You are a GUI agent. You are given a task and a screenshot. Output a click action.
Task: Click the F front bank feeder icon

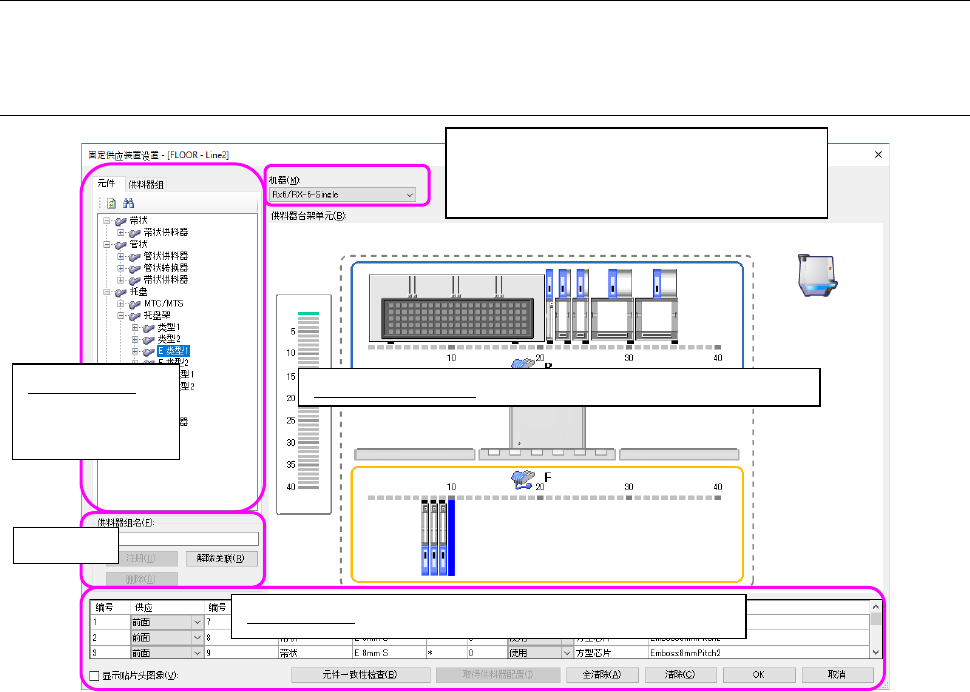(x=521, y=479)
